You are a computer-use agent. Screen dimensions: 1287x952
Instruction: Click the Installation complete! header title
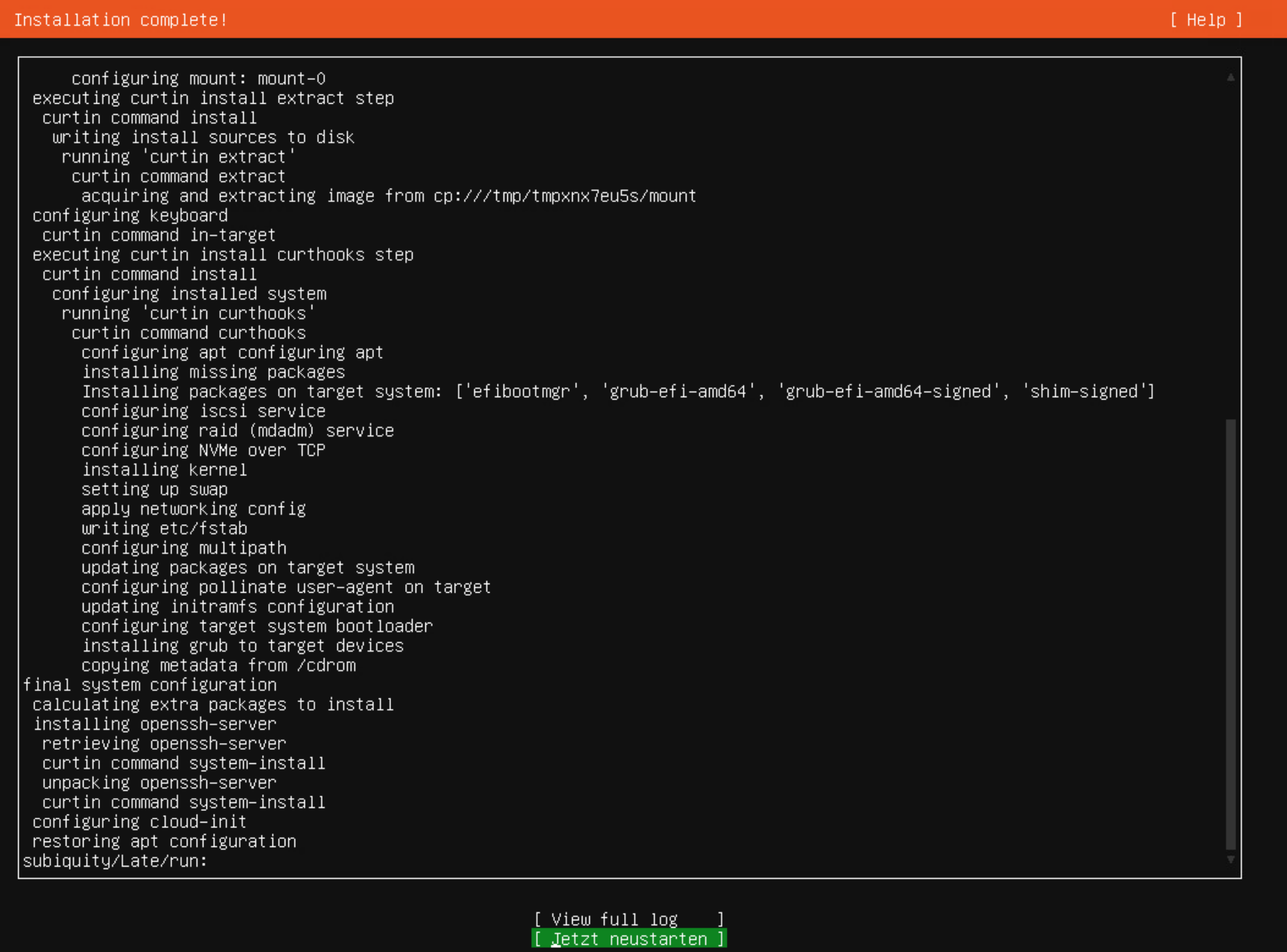click(121, 20)
